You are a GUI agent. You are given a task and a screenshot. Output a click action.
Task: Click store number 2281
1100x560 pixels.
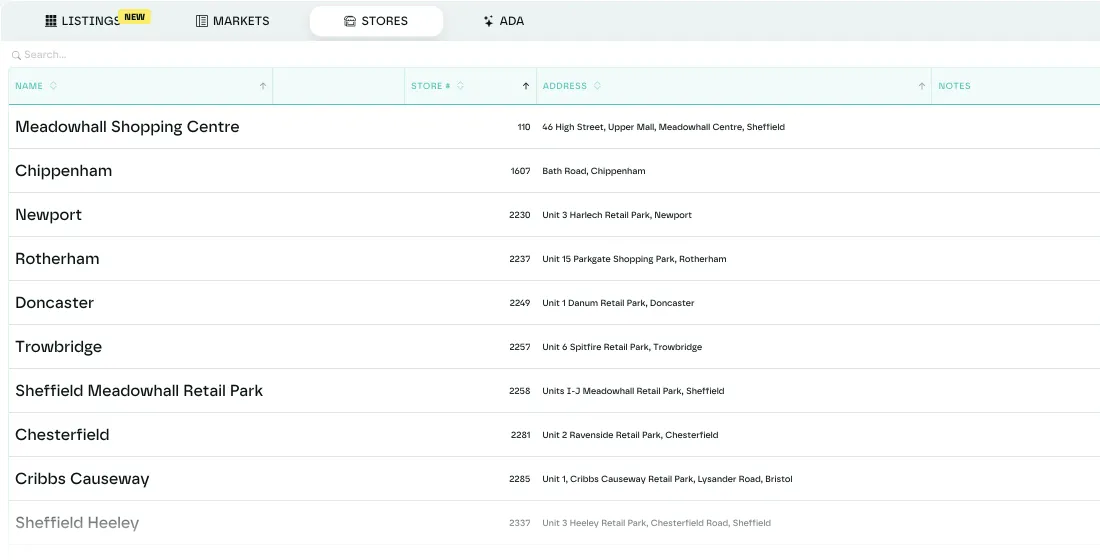[x=521, y=435]
